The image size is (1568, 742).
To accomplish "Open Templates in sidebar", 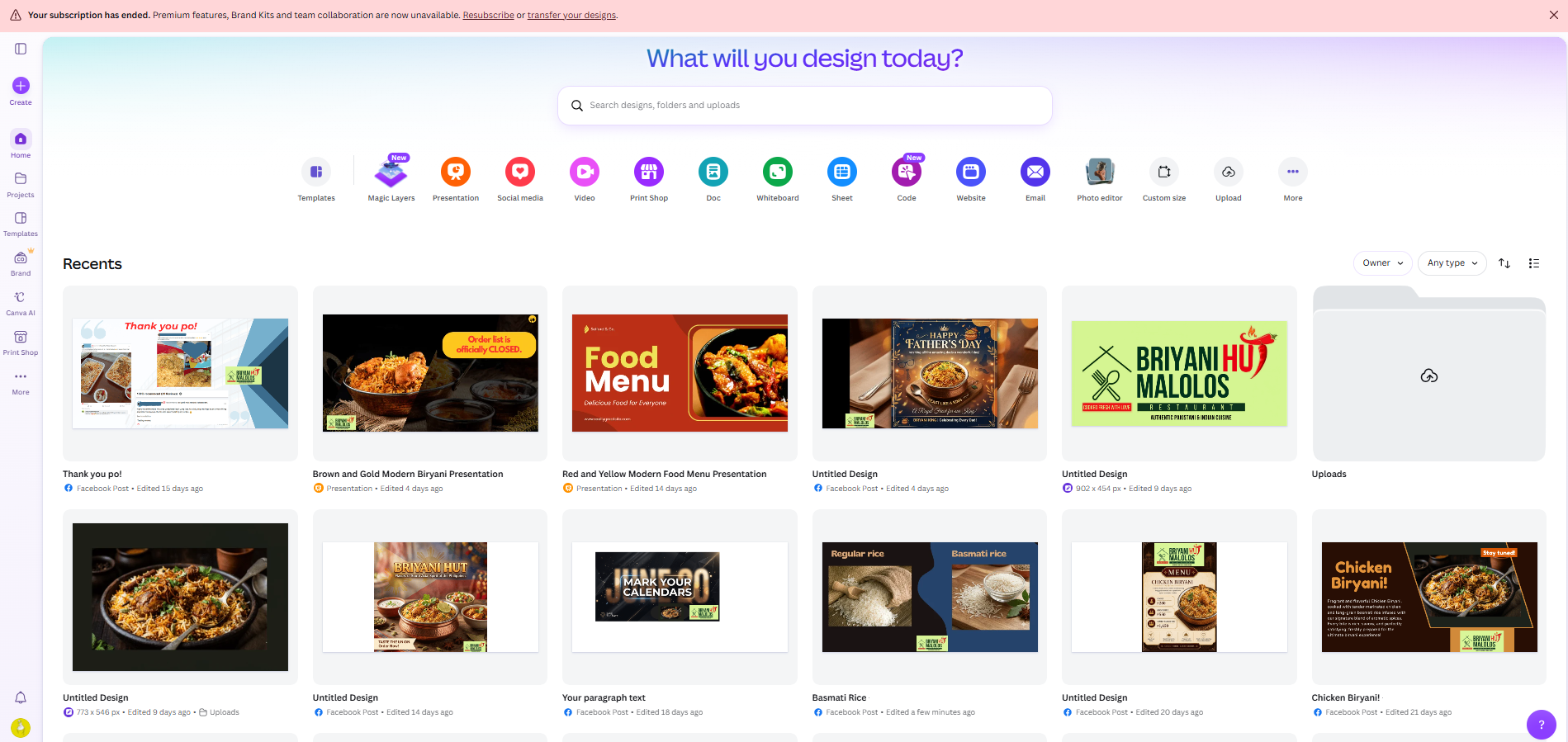I will click(21, 224).
